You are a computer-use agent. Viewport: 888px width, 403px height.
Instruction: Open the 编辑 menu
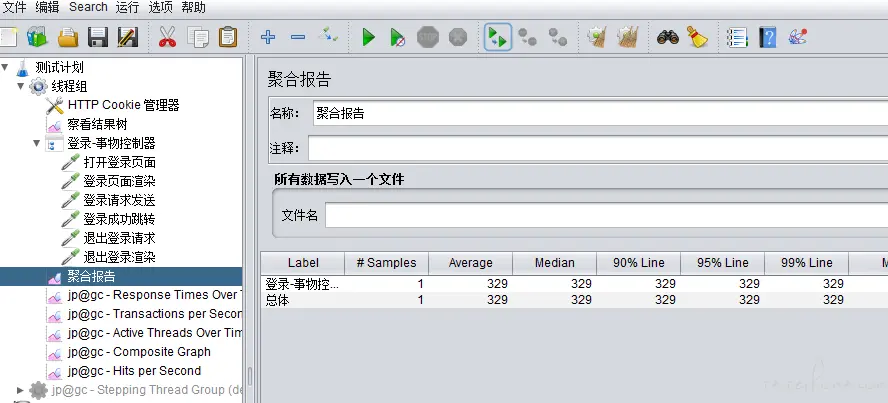[x=46, y=7]
